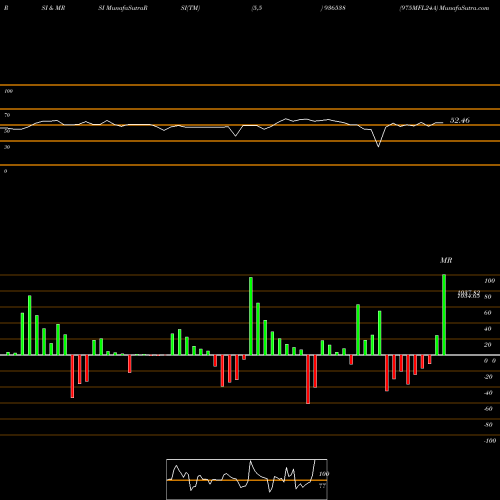
Task: Click the MunafaSutra.com title text with 975MFL24A
Action: (444, 8)
